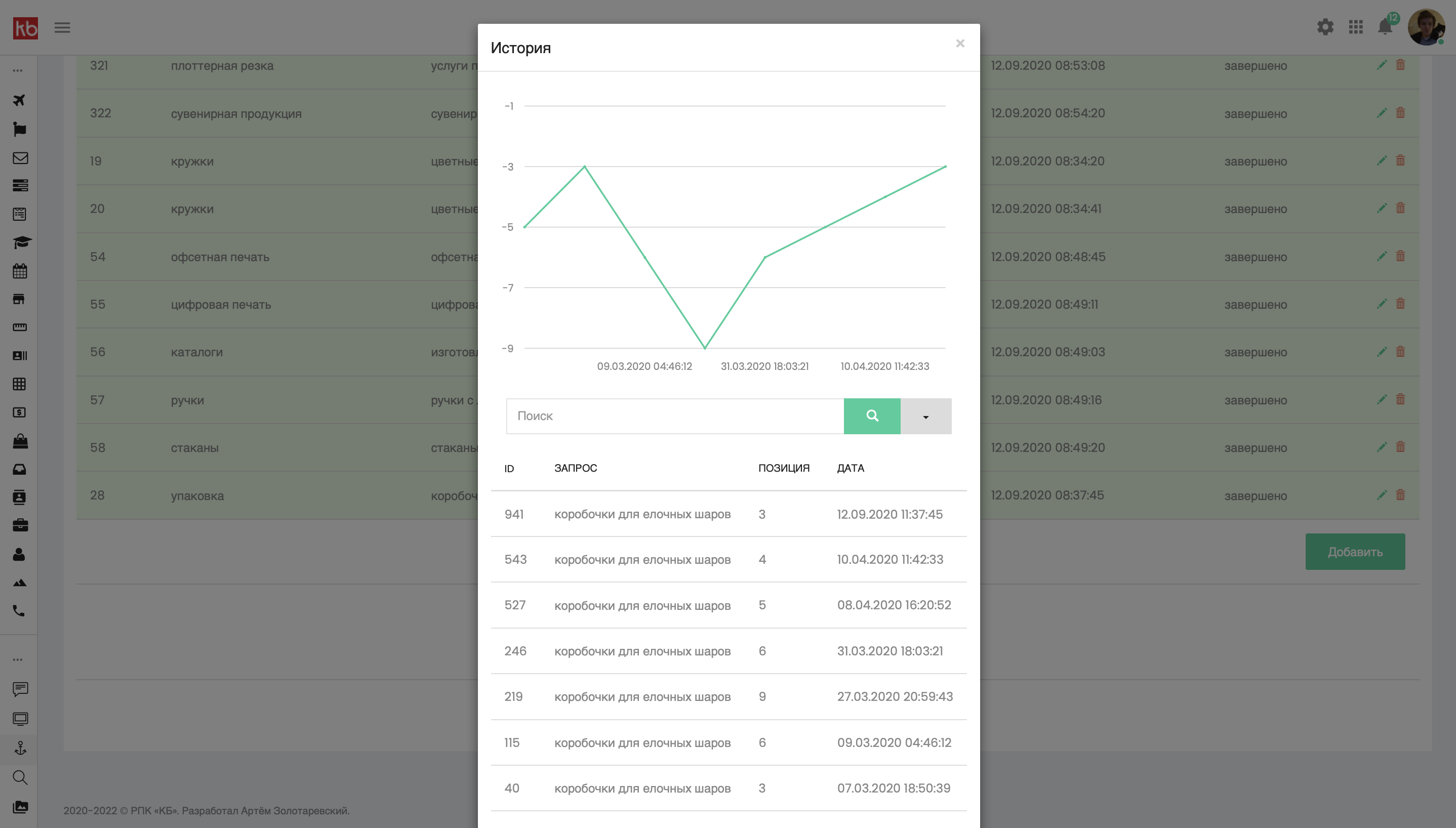Open the apps grid icon
This screenshot has height=828, width=1456.
coord(1356,27)
